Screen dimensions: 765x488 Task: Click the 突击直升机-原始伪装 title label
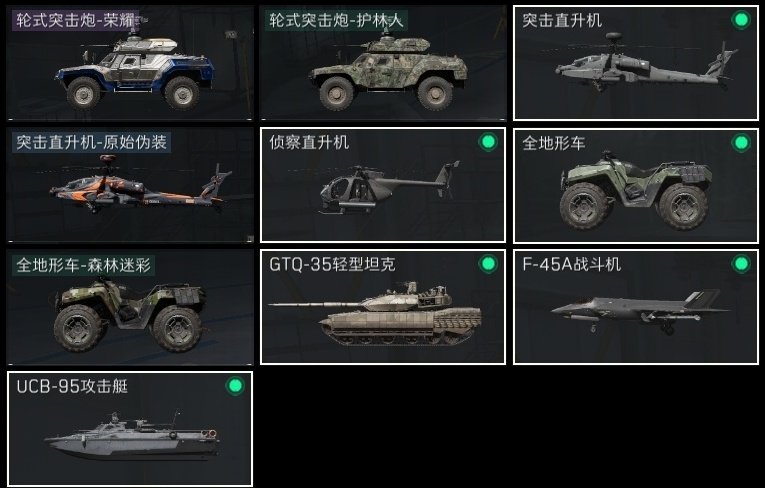coord(91,142)
